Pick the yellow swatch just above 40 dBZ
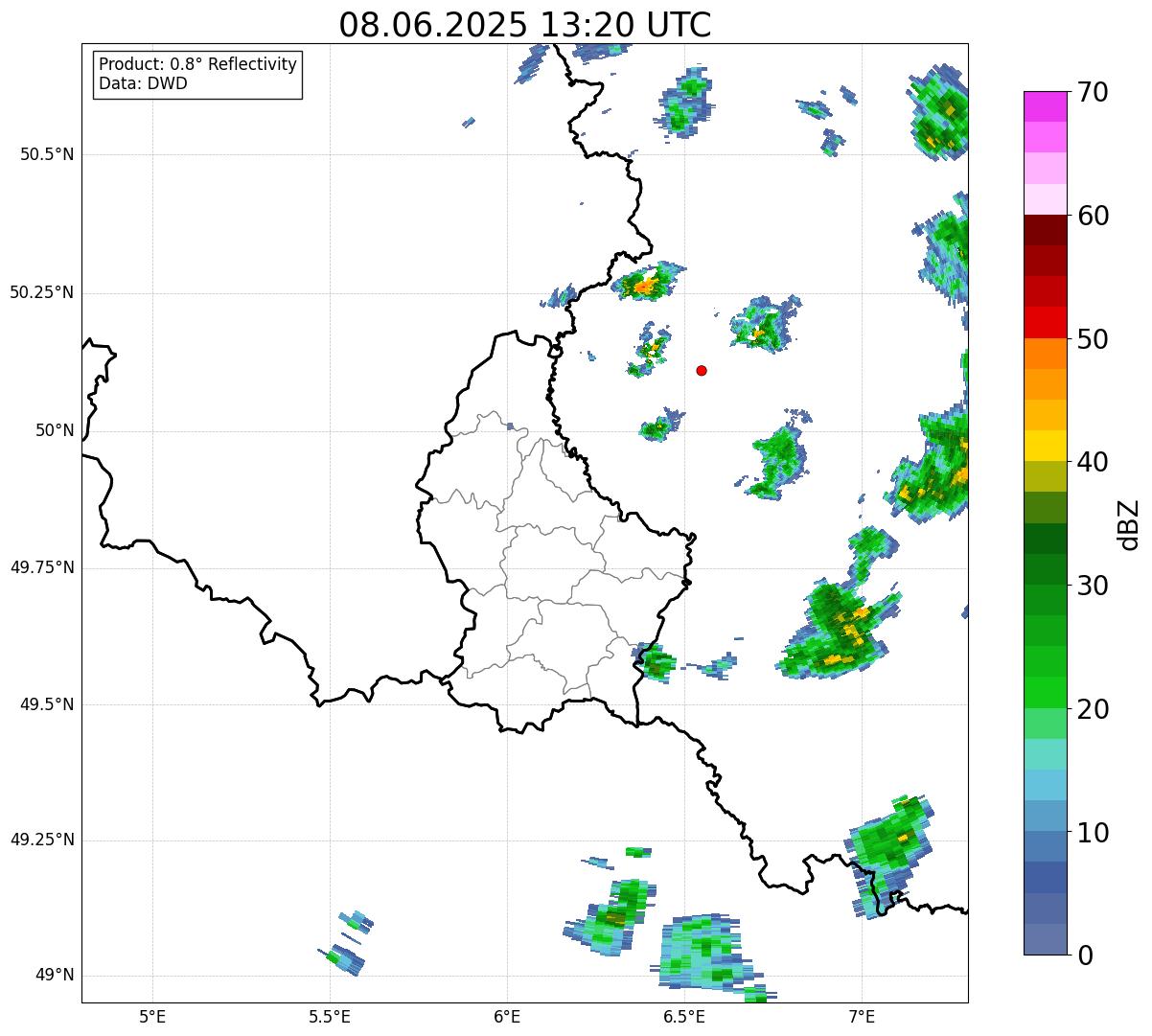The height and width of the screenshot is (1036, 1152). (x=1046, y=446)
